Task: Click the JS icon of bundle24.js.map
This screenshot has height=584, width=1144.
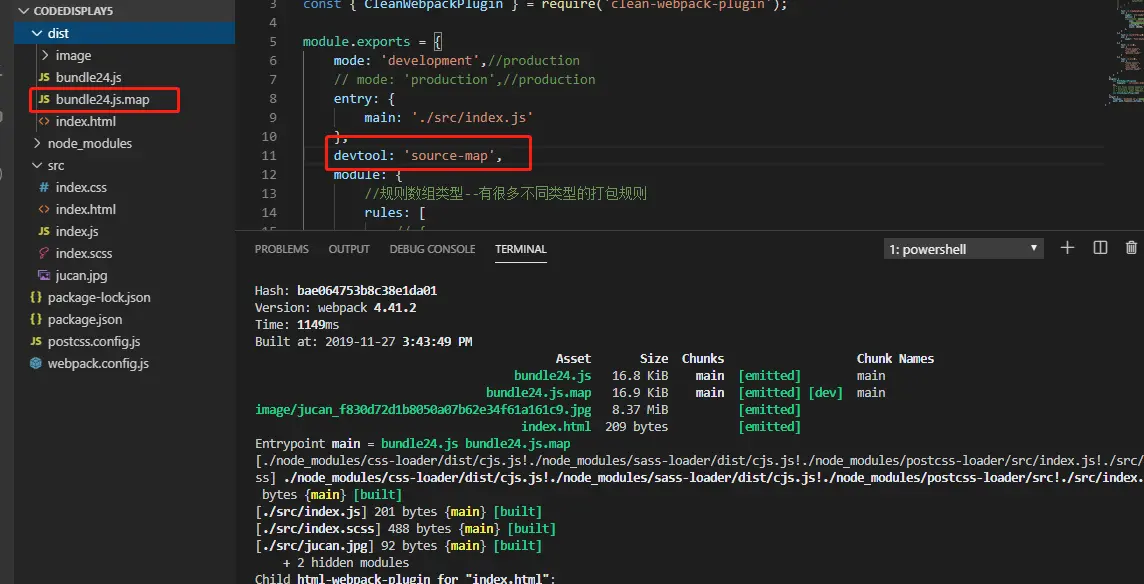Action: pyautogui.click(x=44, y=99)
